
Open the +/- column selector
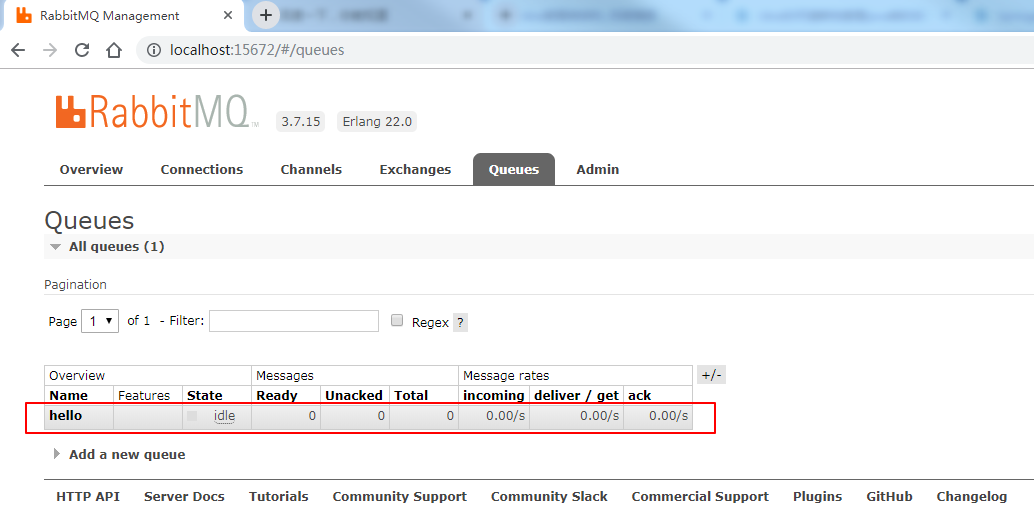(711, 375)
